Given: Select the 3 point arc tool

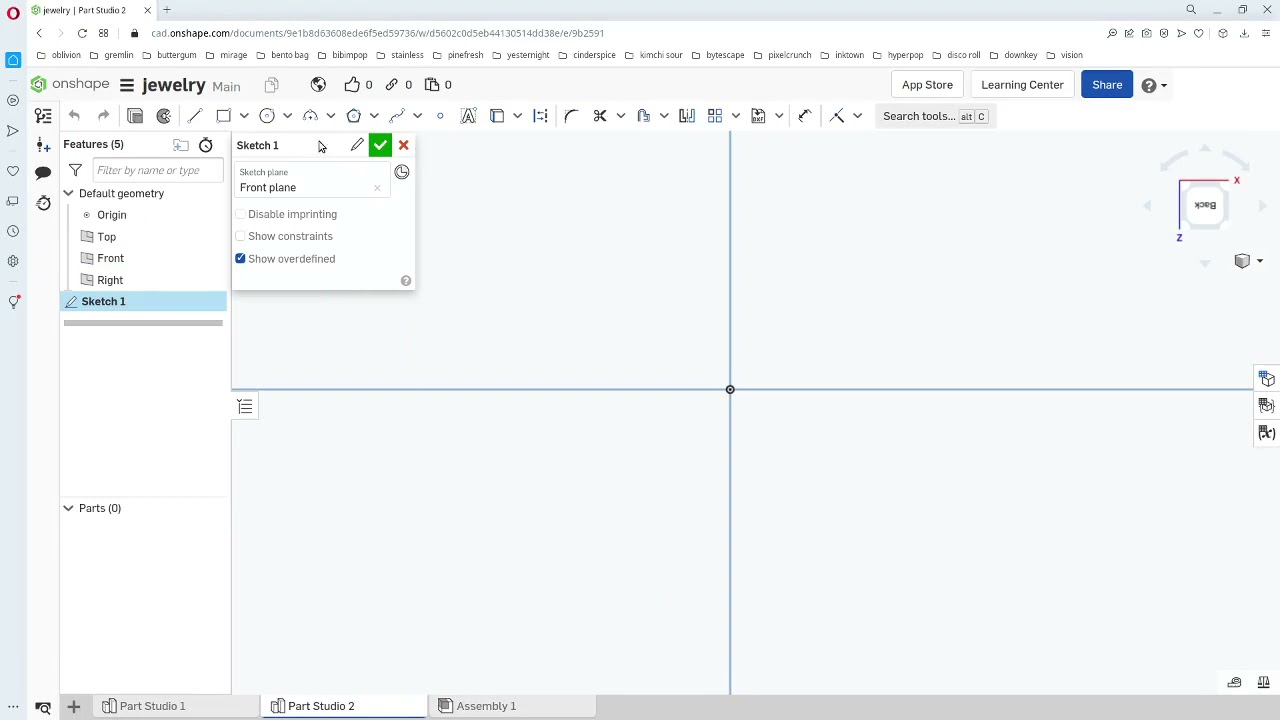Looking at the screenshot, I should tap(310, 116).
